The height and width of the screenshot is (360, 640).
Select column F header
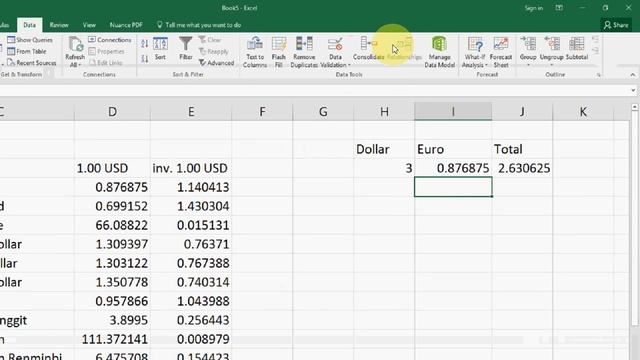tap(262, 111)
